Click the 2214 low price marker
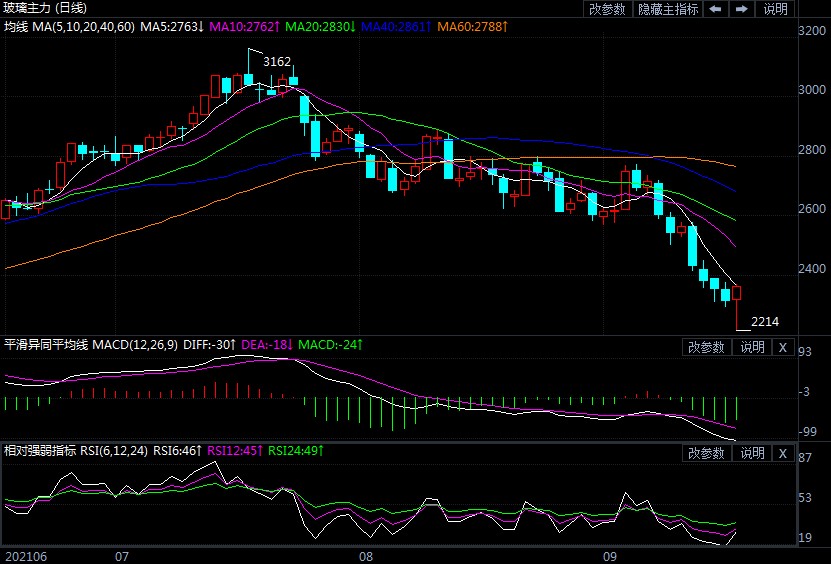This screenshot has width=831, height=564. (765, 321)
